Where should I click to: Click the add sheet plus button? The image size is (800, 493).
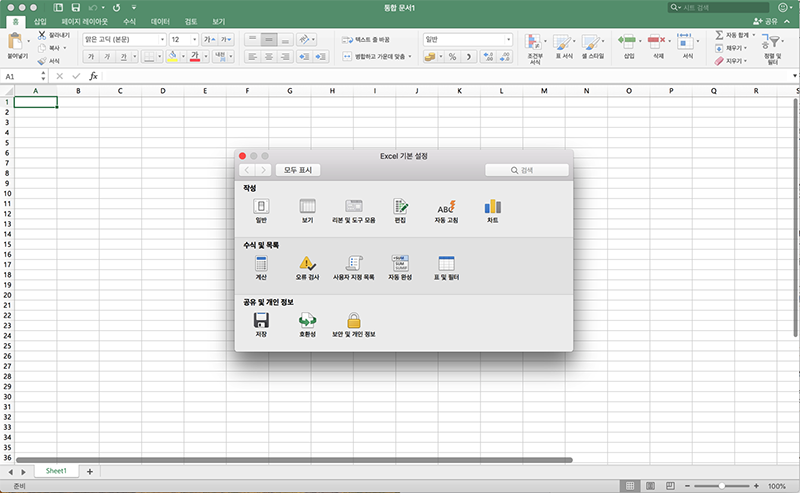pyautogui.click(x=90, y=472)
